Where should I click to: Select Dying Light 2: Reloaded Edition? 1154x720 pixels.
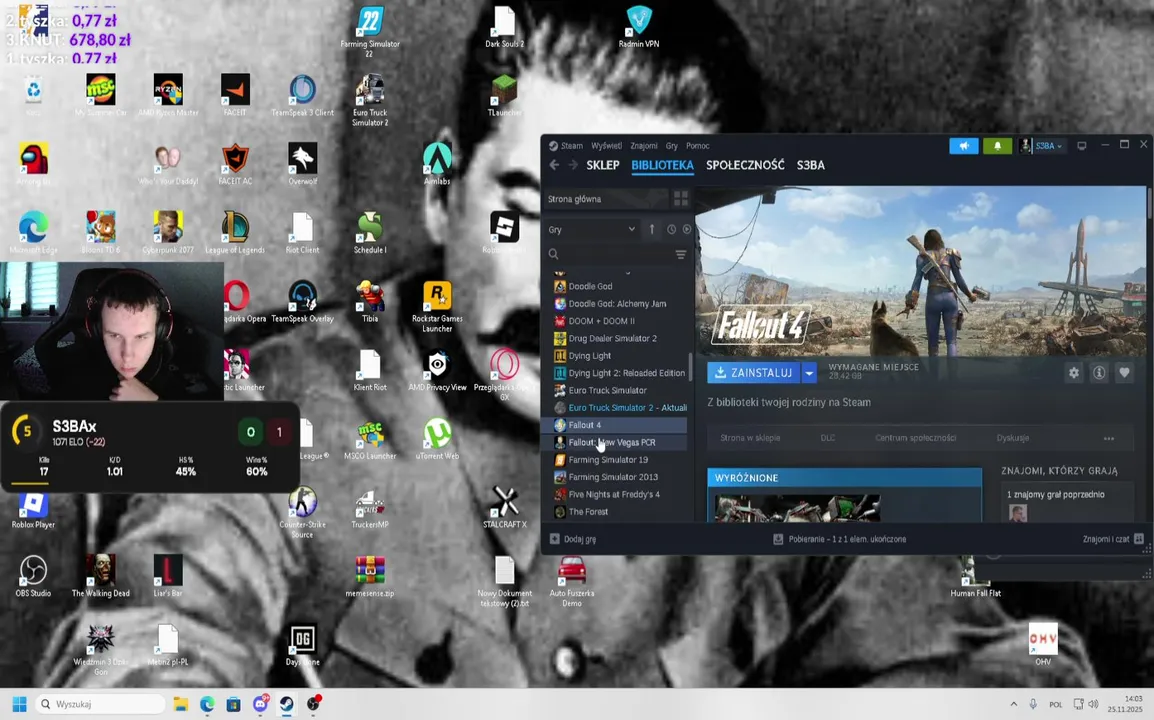(x=620, y=373)
